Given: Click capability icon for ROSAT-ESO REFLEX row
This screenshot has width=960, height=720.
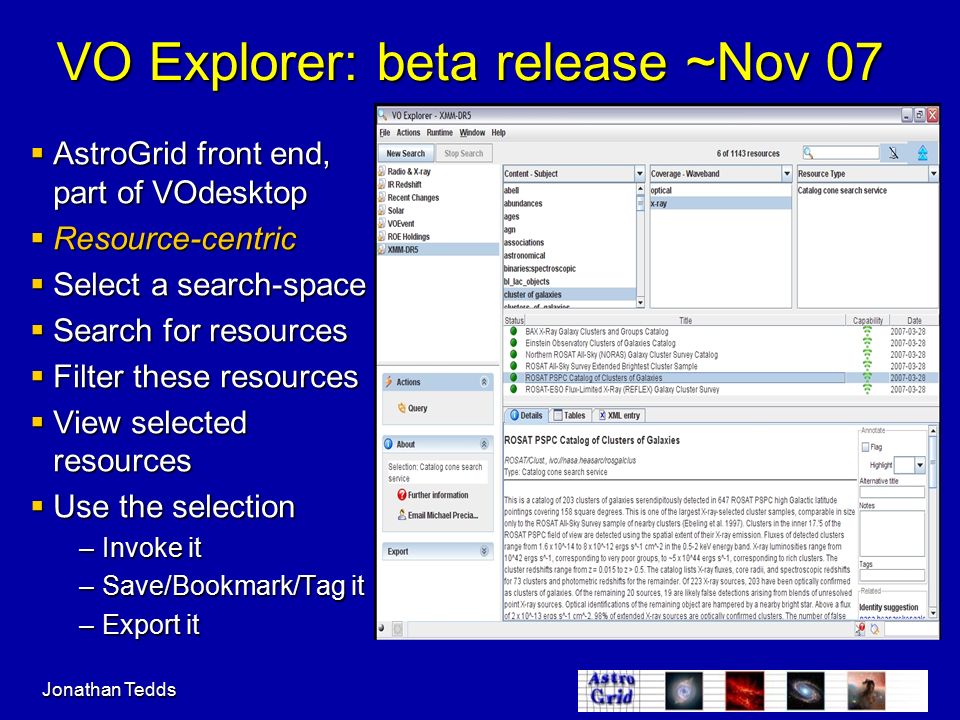Looking at the screenshot, I should click(x=868, y=389).
